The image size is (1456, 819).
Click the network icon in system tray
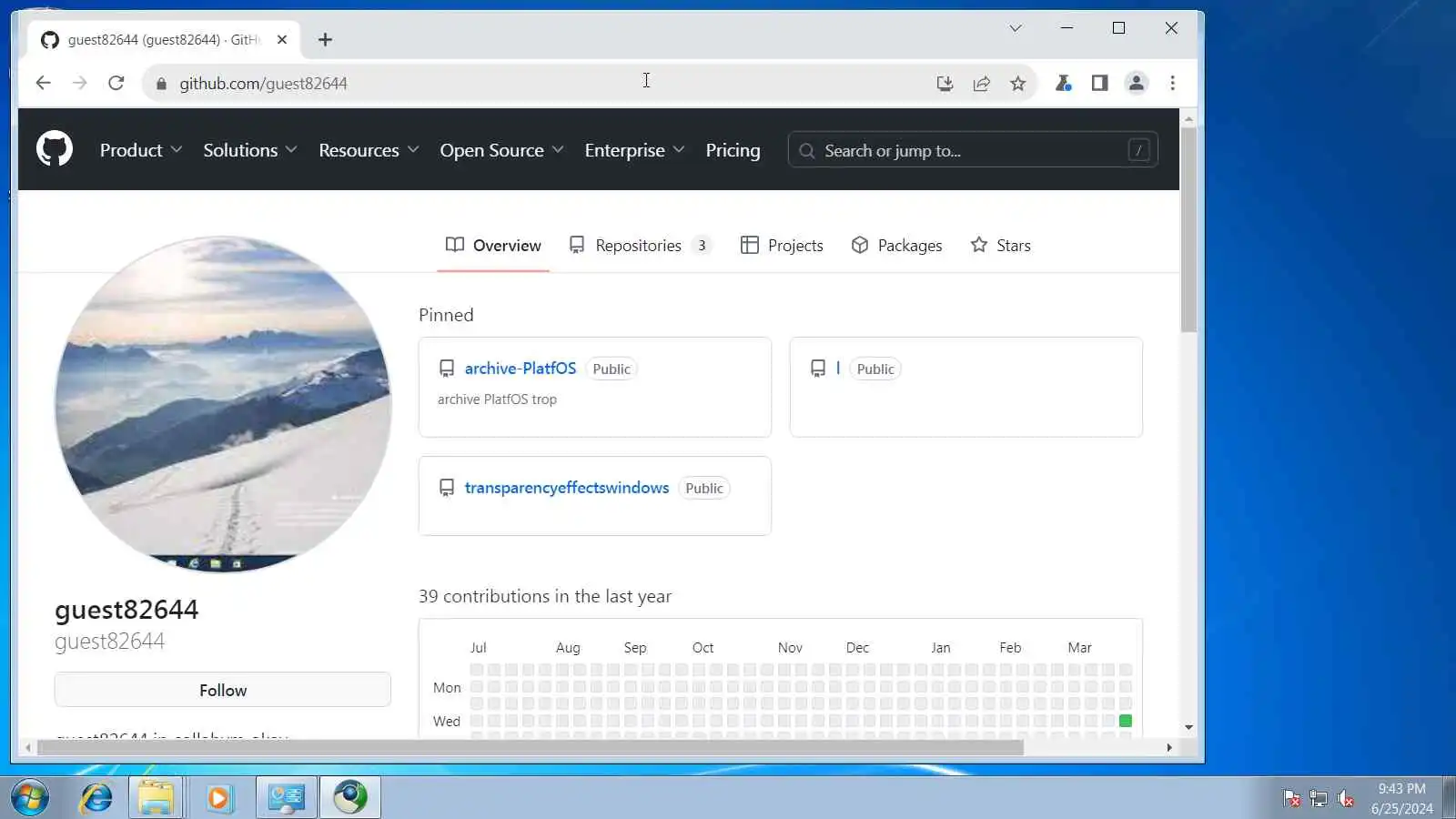(1319, 799)
